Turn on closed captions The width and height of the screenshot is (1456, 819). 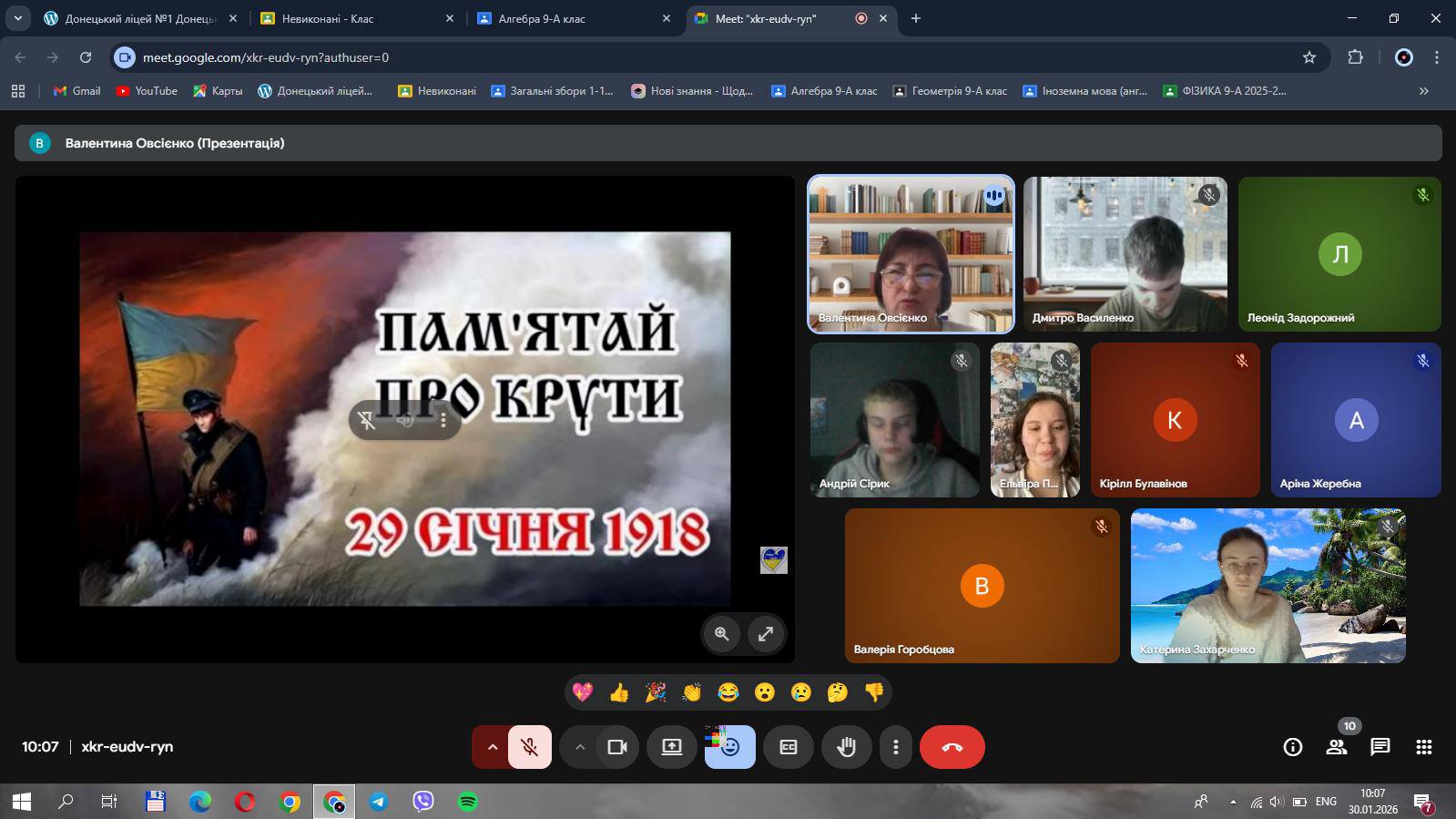coord(788,747)
